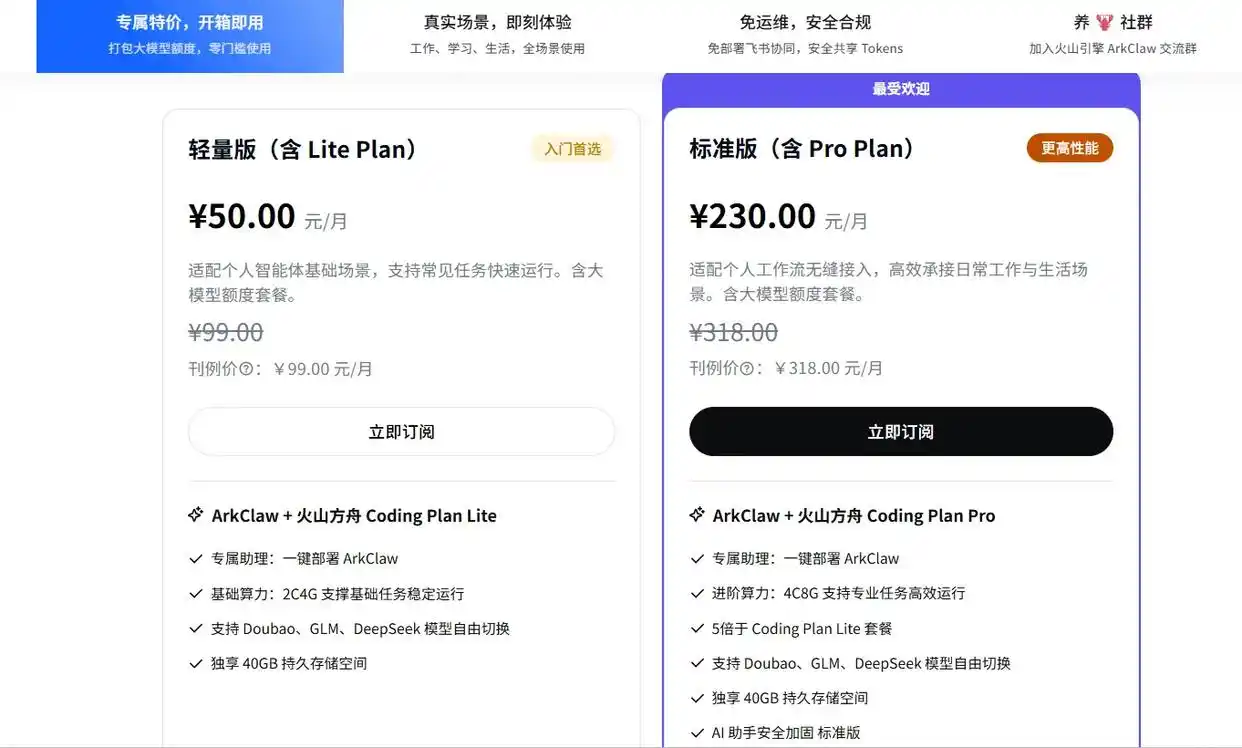Click the 更高性能 badge

1069,148
